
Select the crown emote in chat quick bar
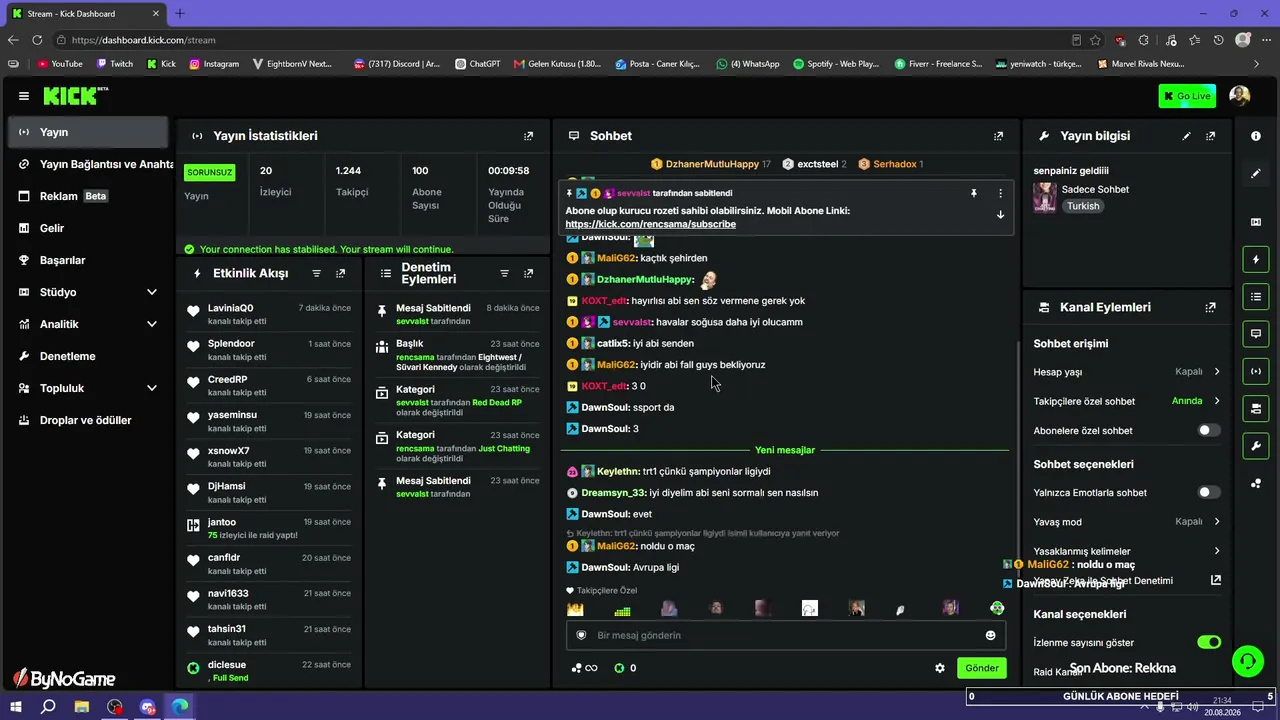[575, 609]
